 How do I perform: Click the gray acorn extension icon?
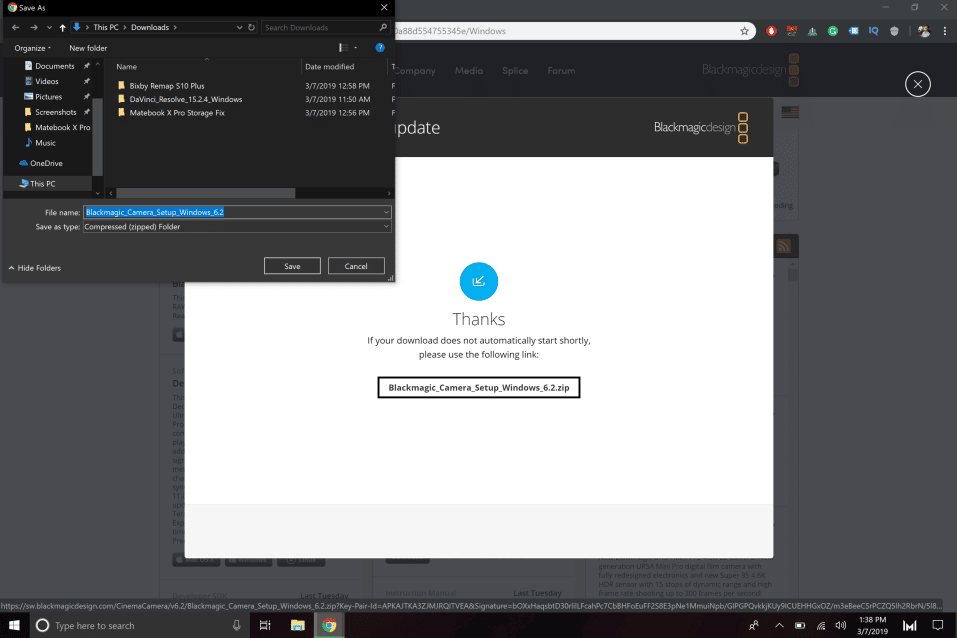pos(894,31)
